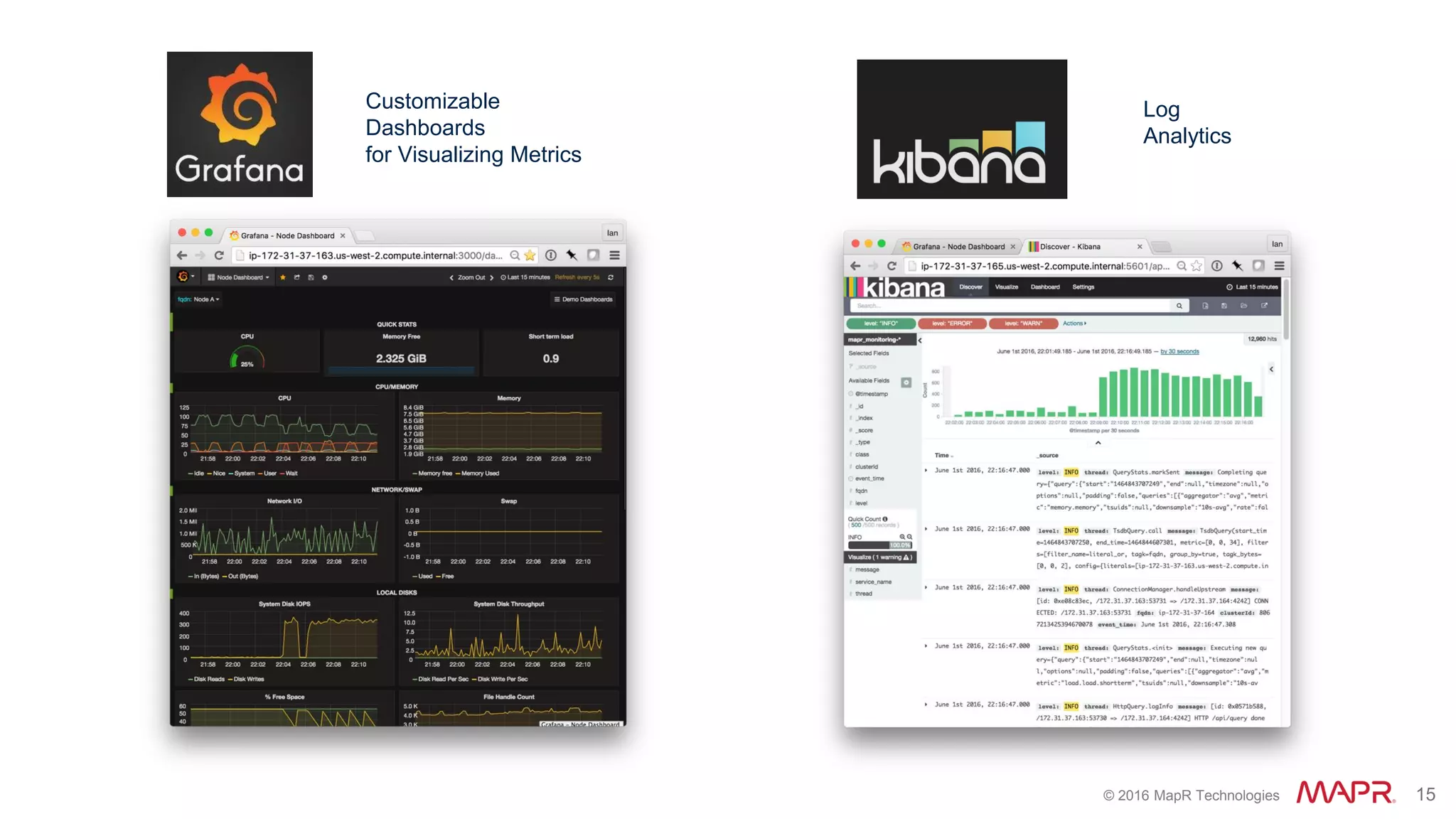Reload the page in the Kibana window

[x=892, y=266]
